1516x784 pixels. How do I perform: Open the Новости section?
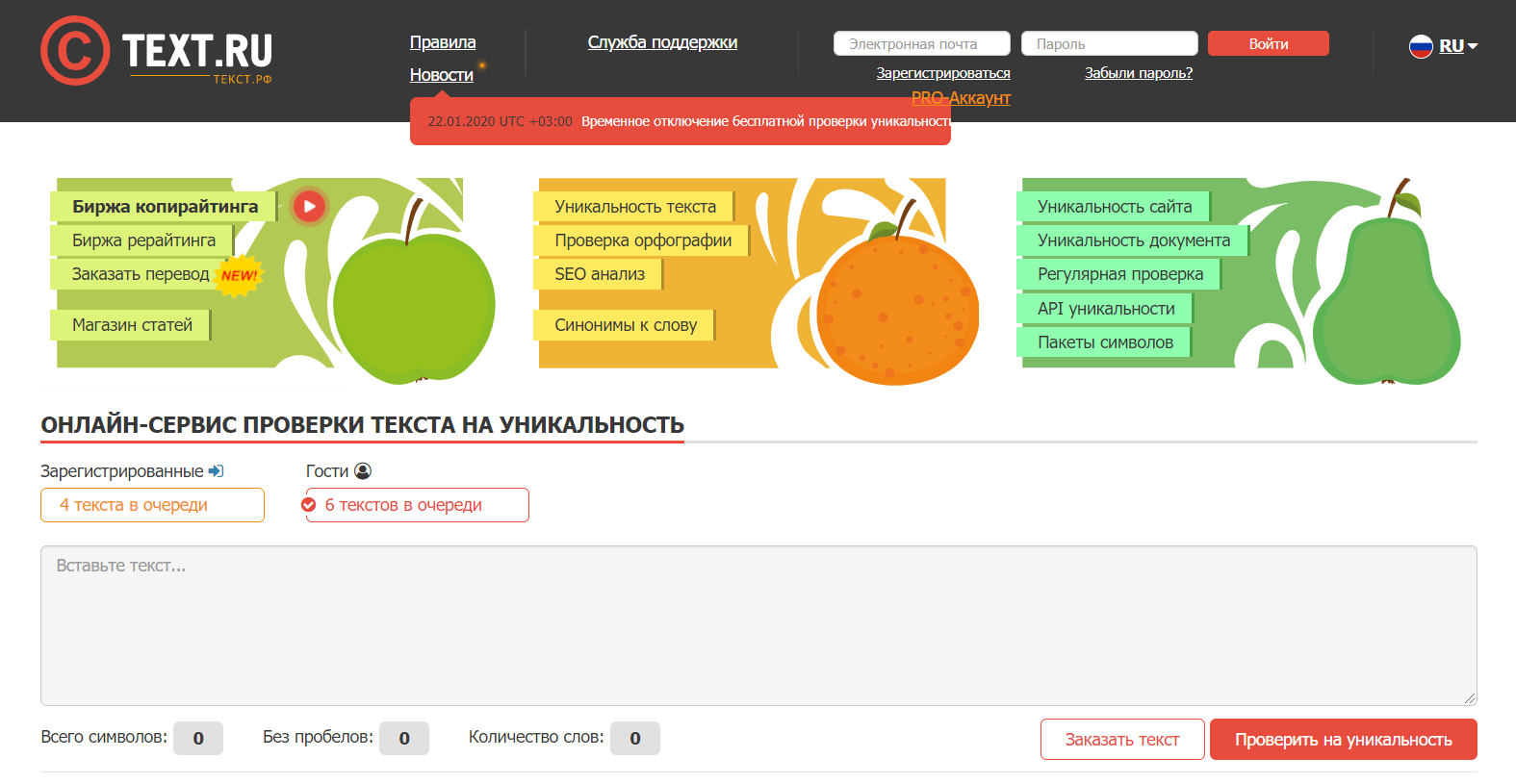(442, 75)
